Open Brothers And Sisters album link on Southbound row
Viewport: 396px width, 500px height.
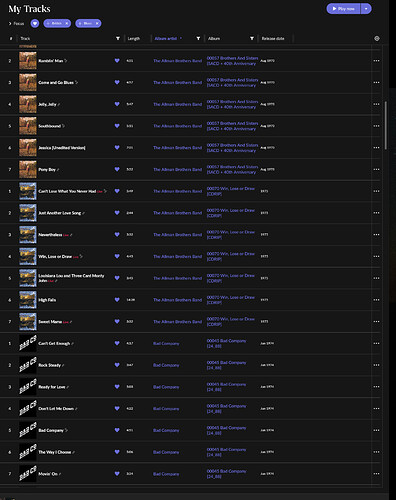click(232, 126)
